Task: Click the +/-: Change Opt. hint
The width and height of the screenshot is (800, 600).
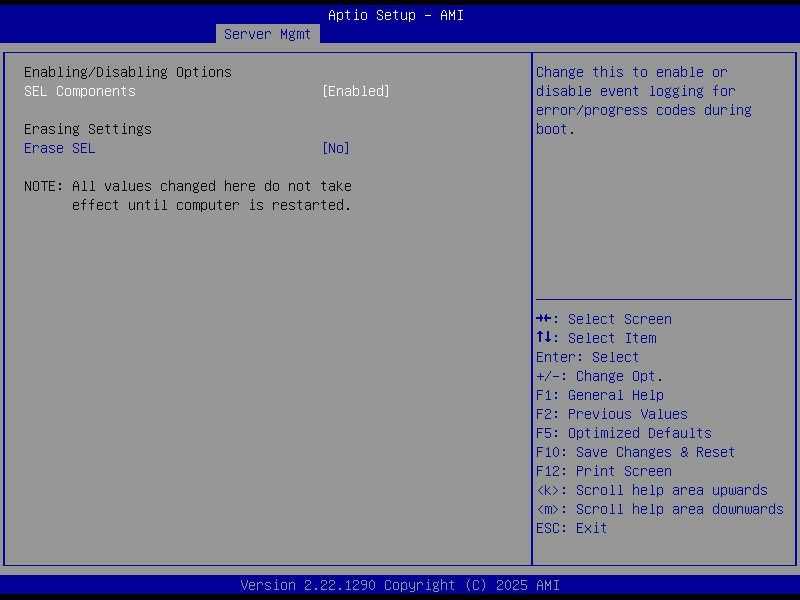Action: coord(599,376)
